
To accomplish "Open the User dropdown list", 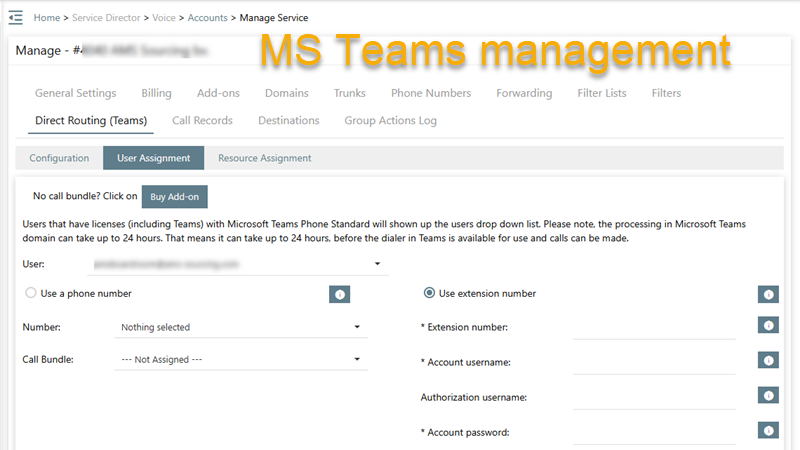I will tap(238, 264).
